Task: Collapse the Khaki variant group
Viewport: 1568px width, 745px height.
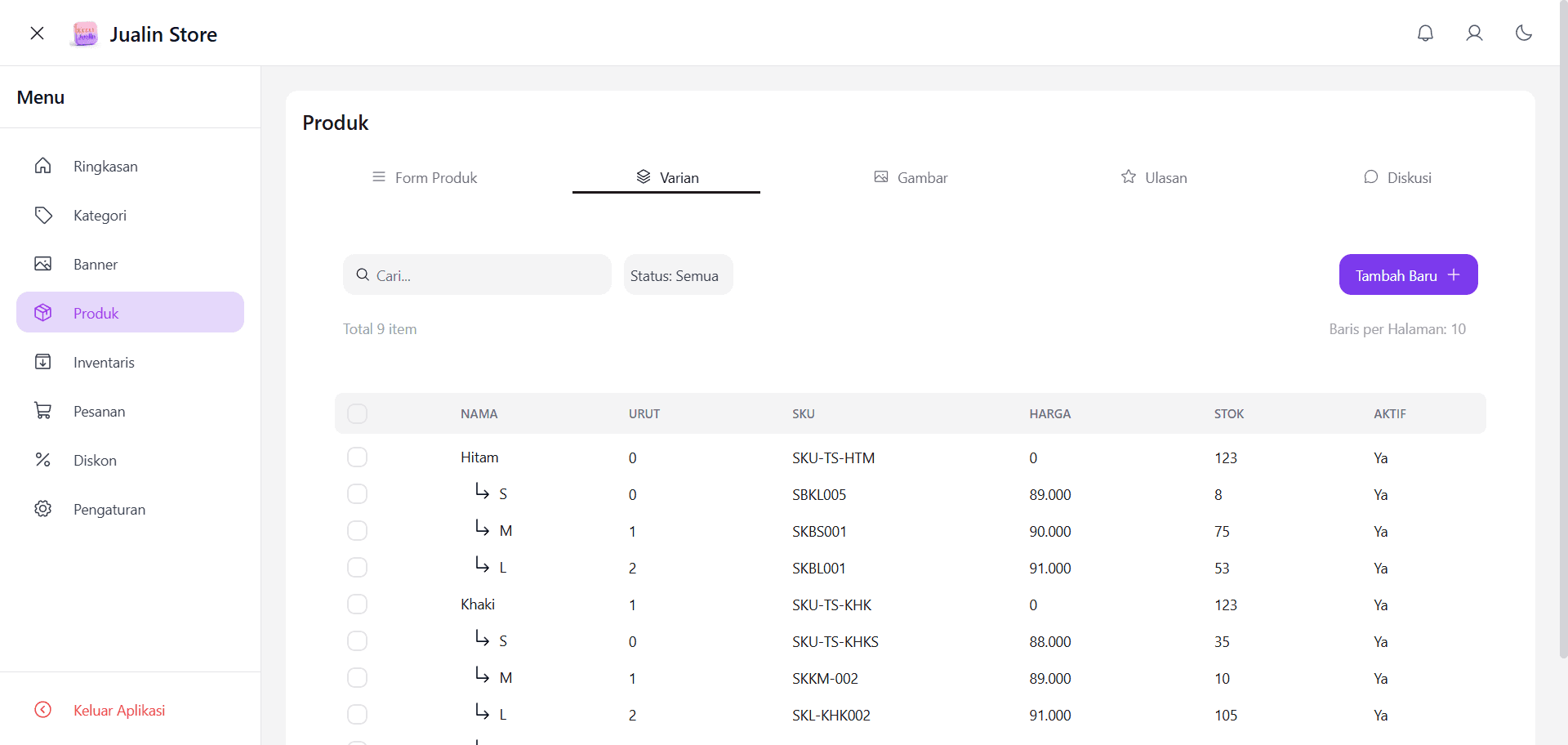Action: coord(477,604)
